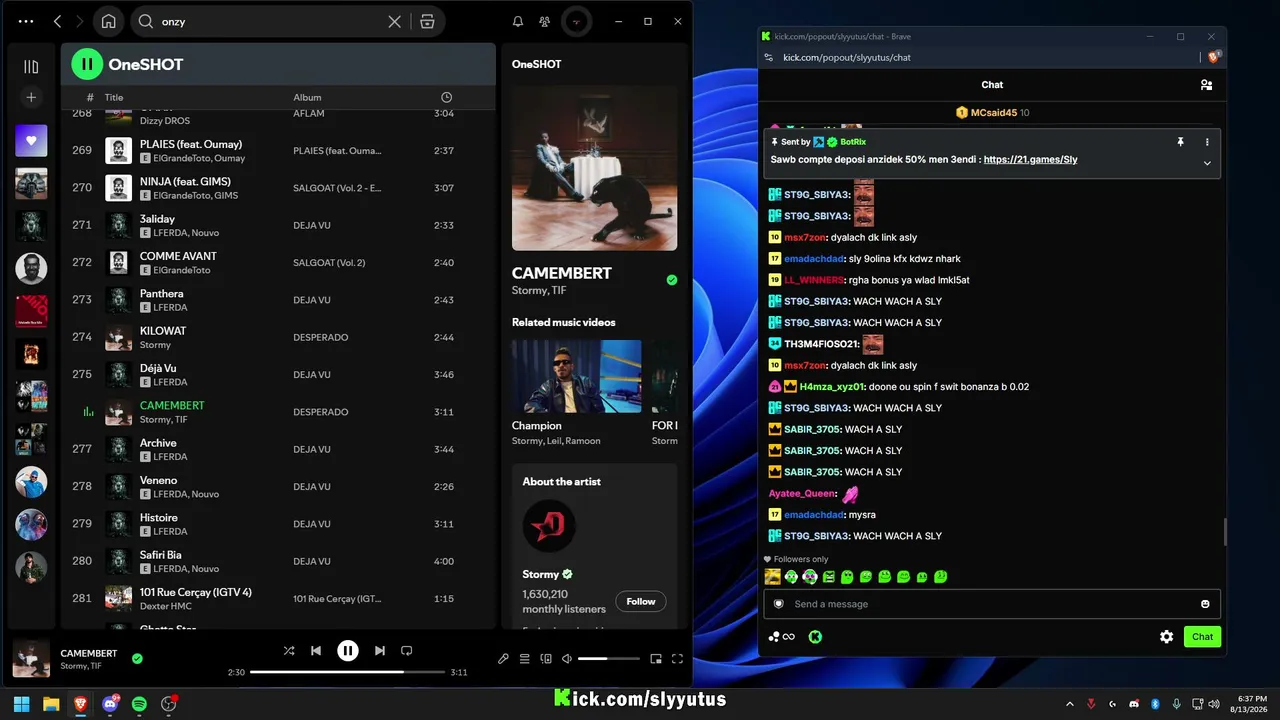
Task: Toggle repeat mode in Spotify player
Action: (406, 651)
